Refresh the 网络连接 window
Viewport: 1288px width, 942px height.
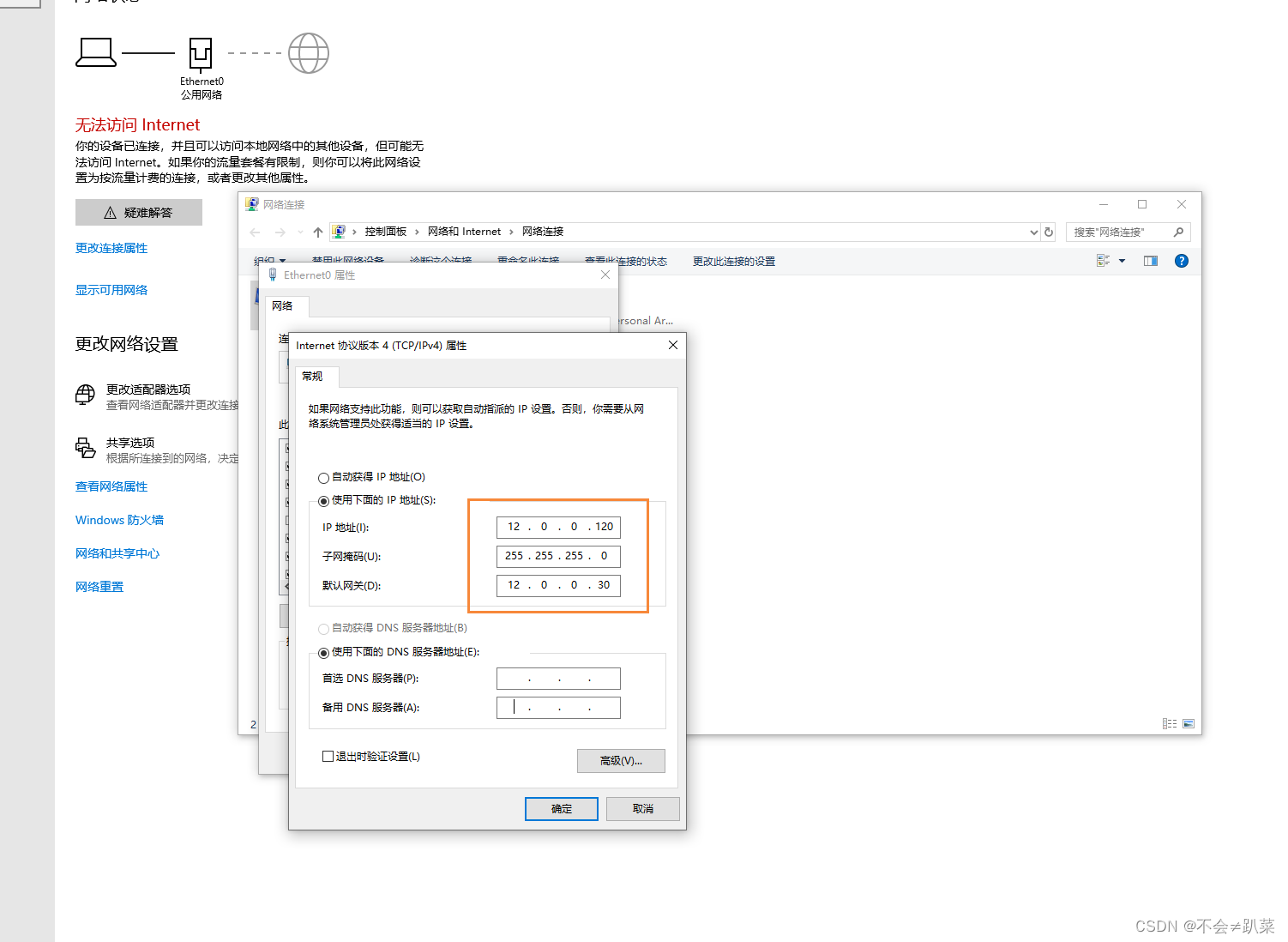[x=1048, y=232]
